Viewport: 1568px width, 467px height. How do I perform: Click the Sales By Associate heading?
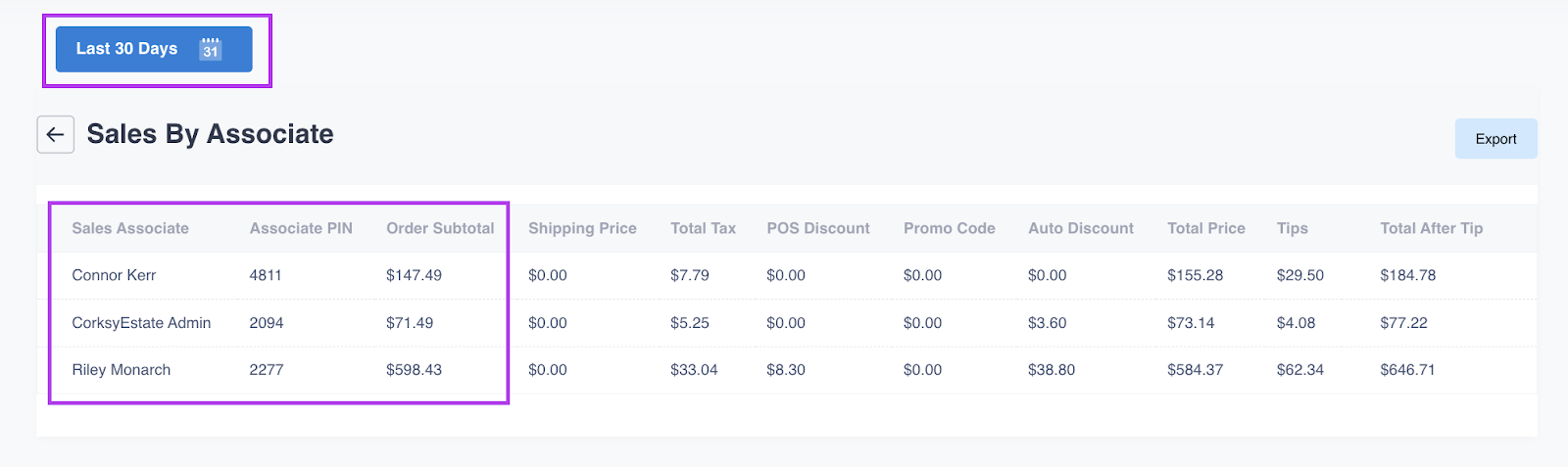[210, 134]
